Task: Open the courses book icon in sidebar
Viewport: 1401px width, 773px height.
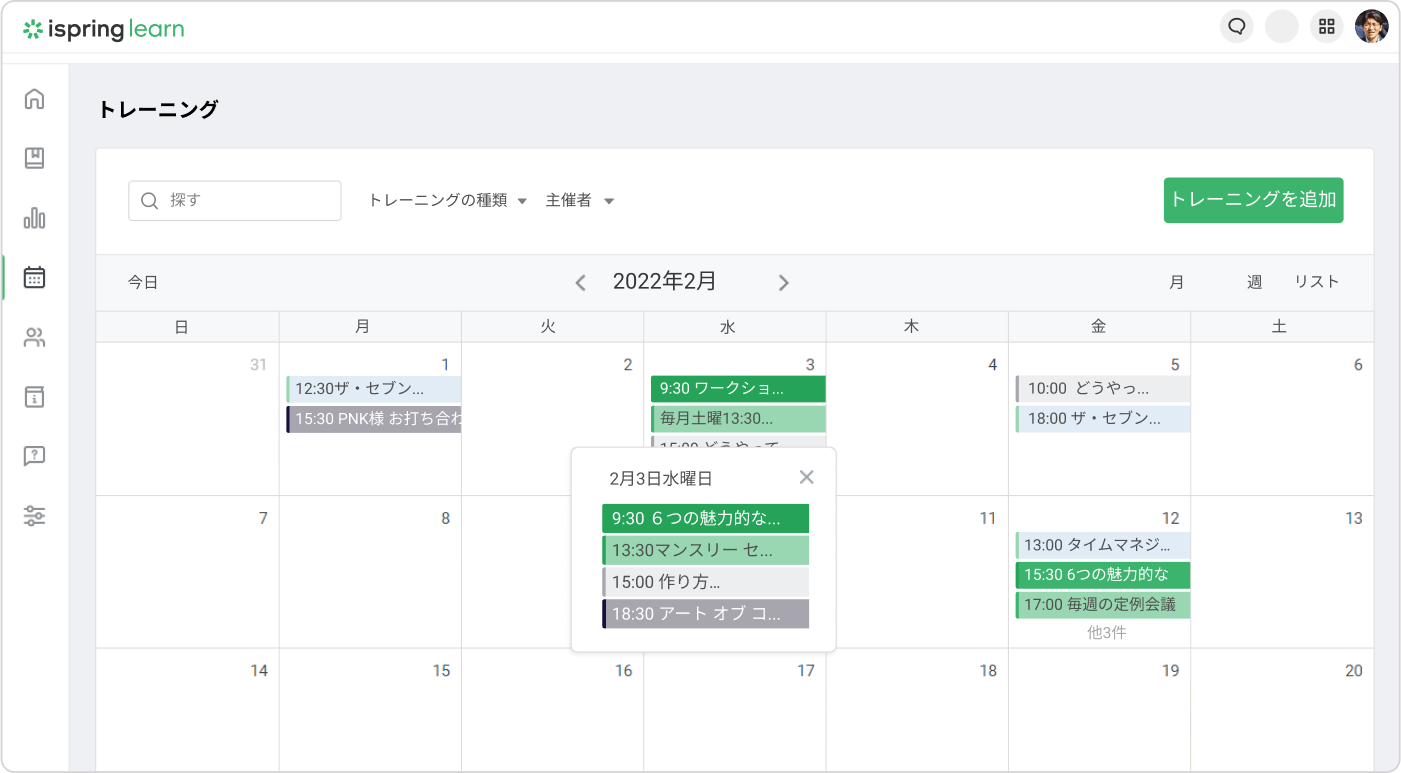Action: click(x=35, y=158)
